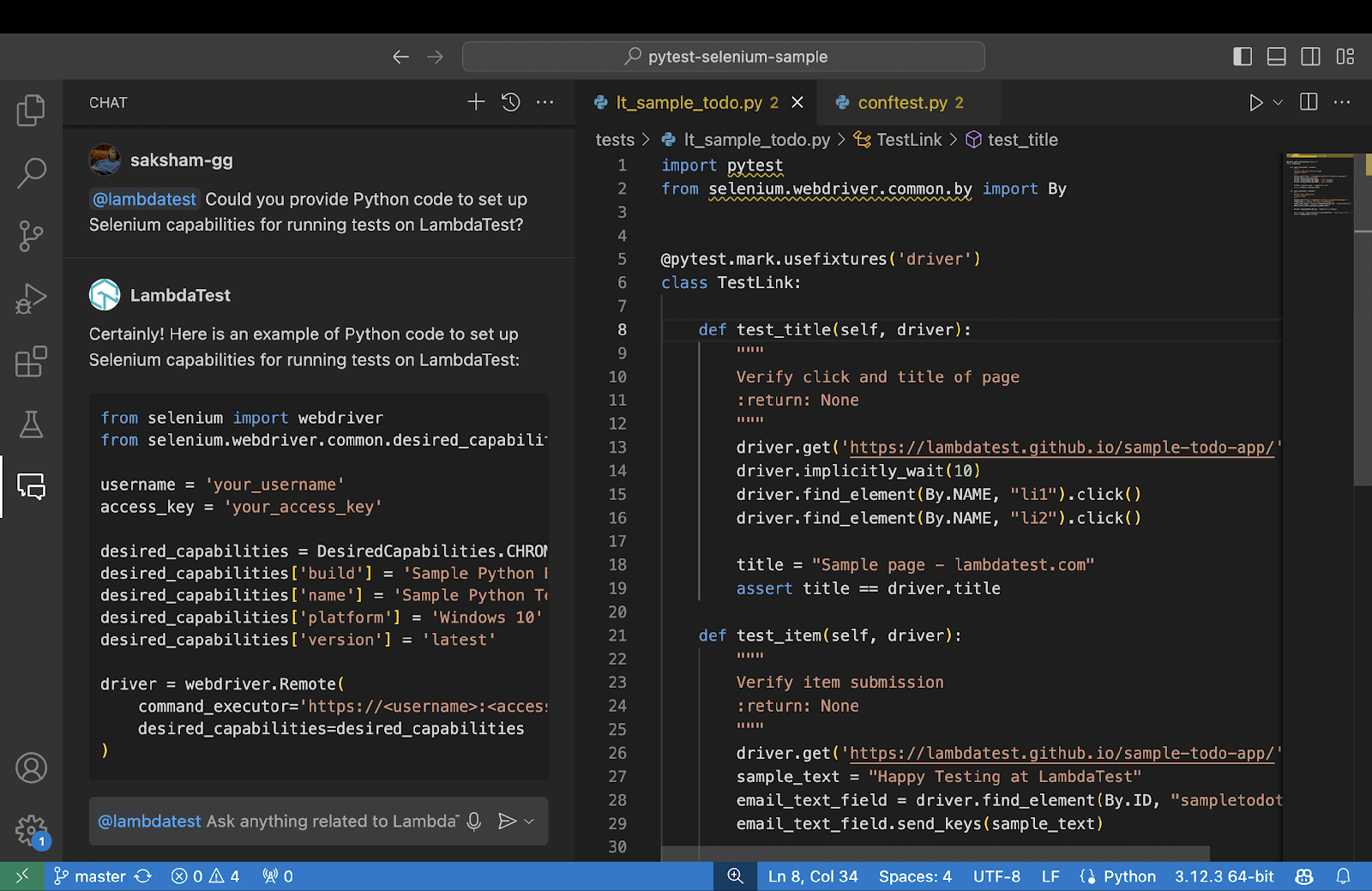Open the TestLink breadcrumb picker

pyautogui.click(x=907, y=139)
